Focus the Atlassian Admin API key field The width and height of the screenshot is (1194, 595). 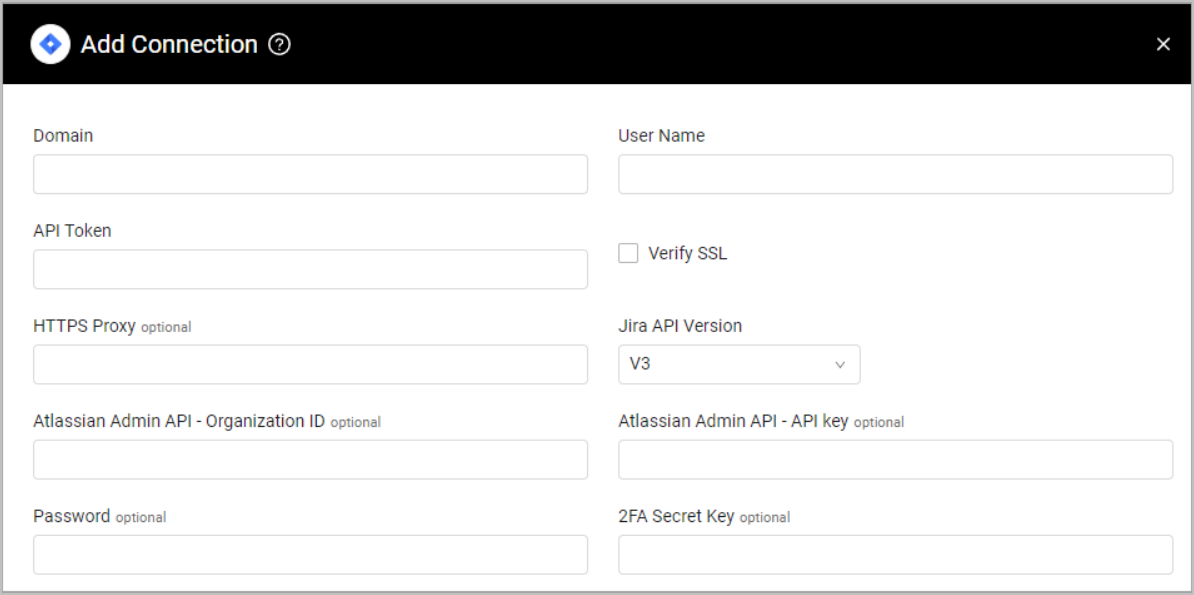click(896, 459)
